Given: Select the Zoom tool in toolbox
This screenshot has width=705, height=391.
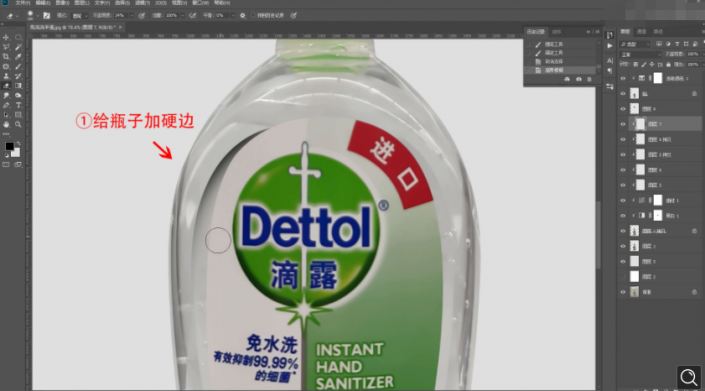Looking at the screenshot, I should pyautogui.click(x=18, y=124).
